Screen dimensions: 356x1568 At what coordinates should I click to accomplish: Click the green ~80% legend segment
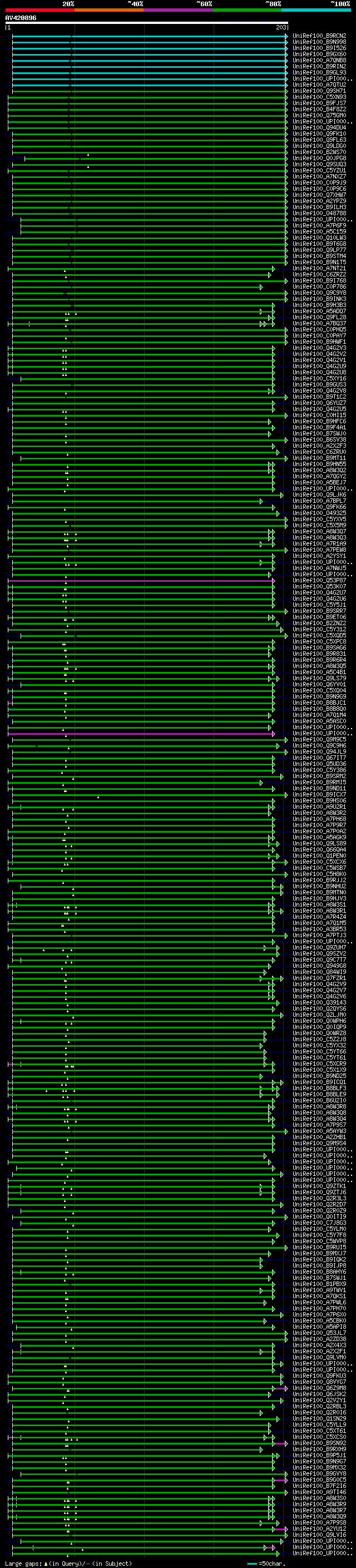pos(247,10)
